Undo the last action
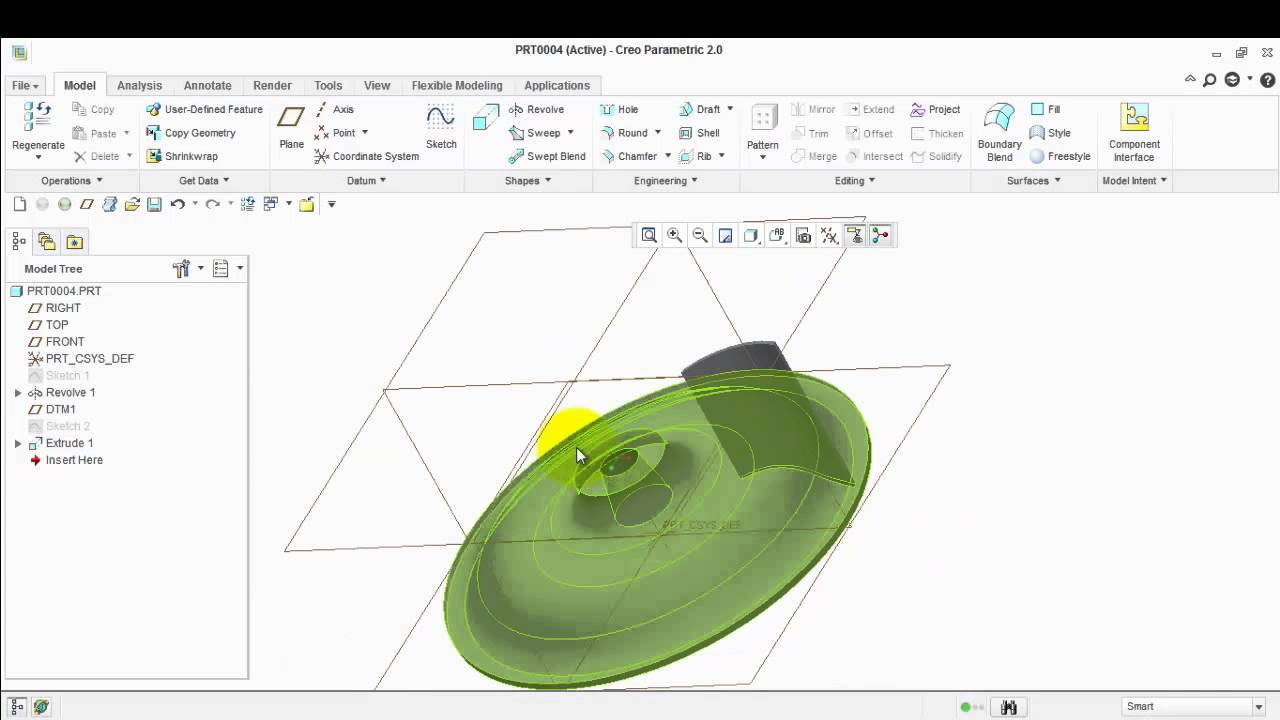The width and height of the screenshot is (1280, 720). pos(177,204)
